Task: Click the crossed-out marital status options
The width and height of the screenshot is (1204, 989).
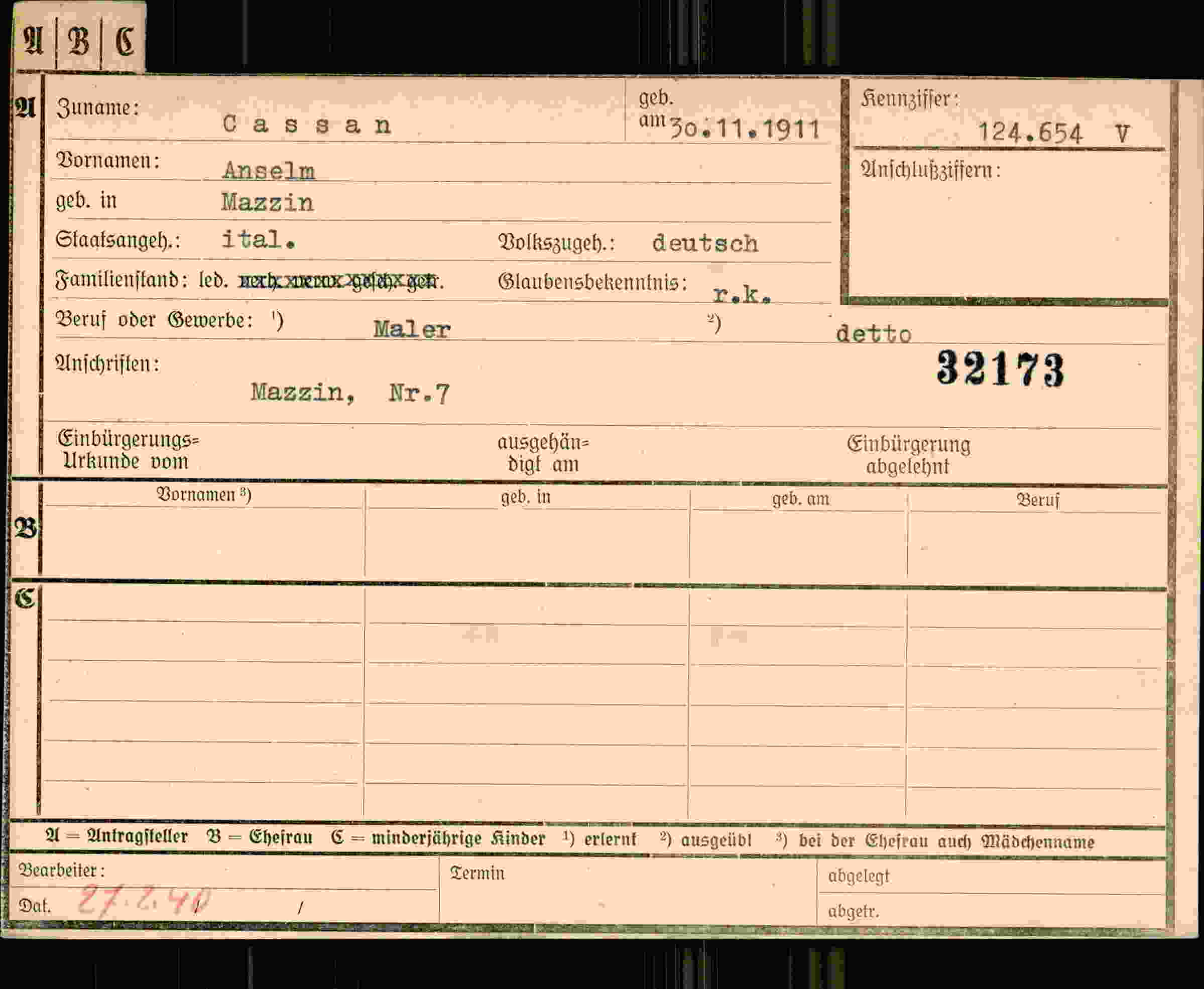Action: pos(340,281)
